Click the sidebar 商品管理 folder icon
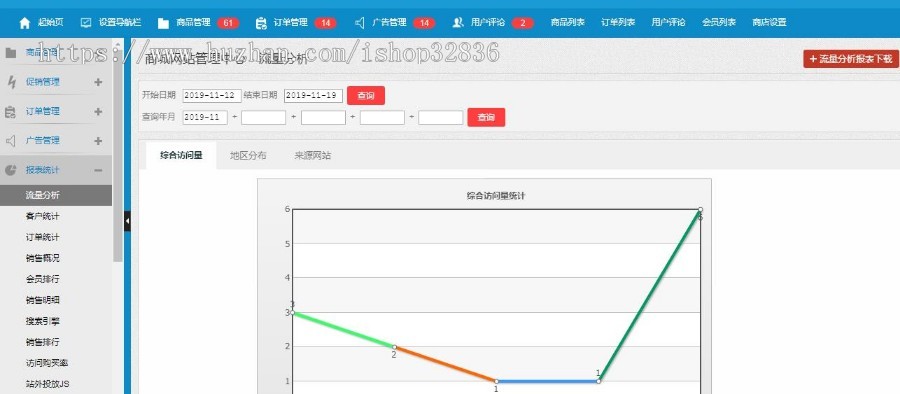Image resolution: width=900 pixels, height=394 pixels. [10, 53]
